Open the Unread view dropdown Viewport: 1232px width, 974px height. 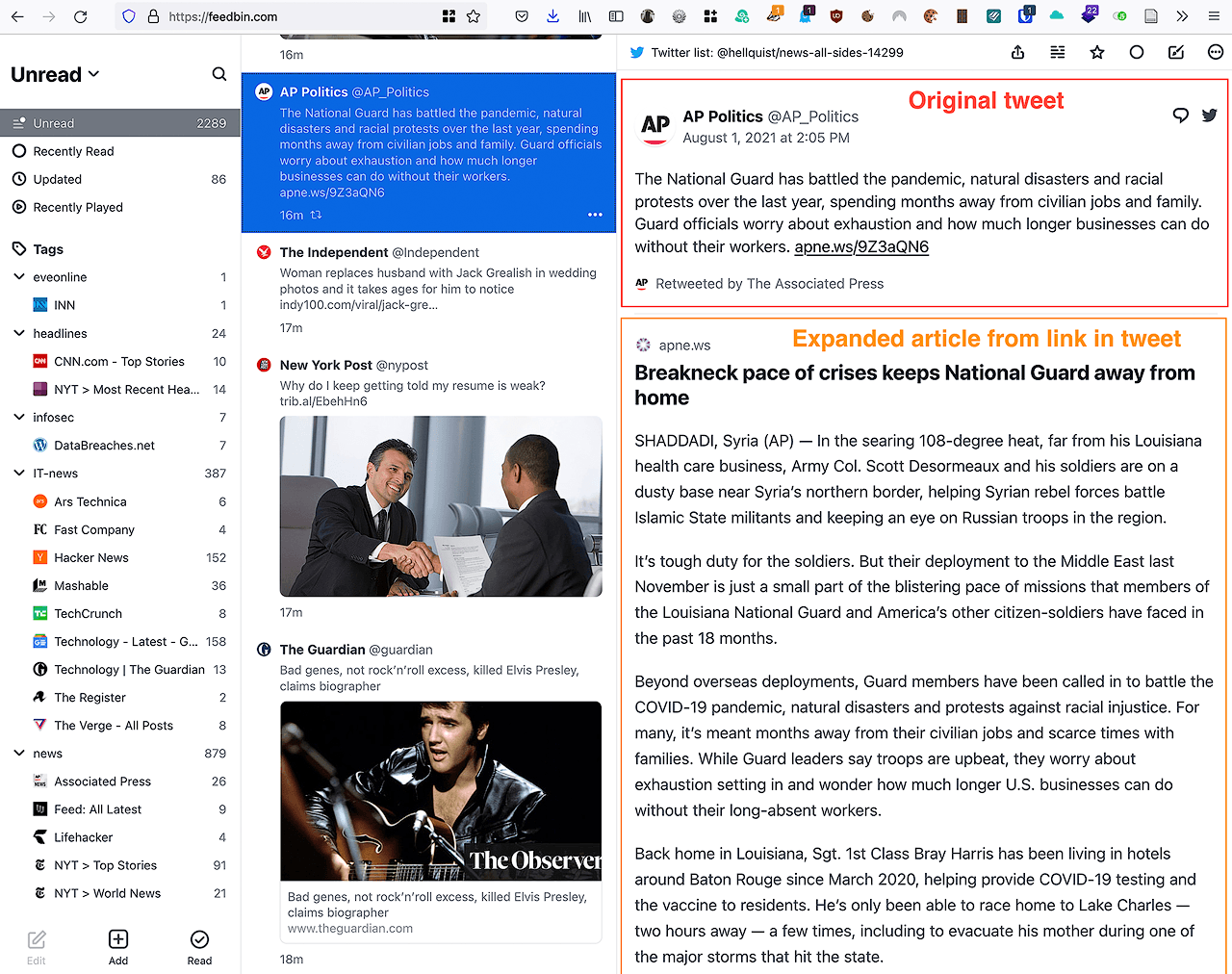(x=55, y=74)
